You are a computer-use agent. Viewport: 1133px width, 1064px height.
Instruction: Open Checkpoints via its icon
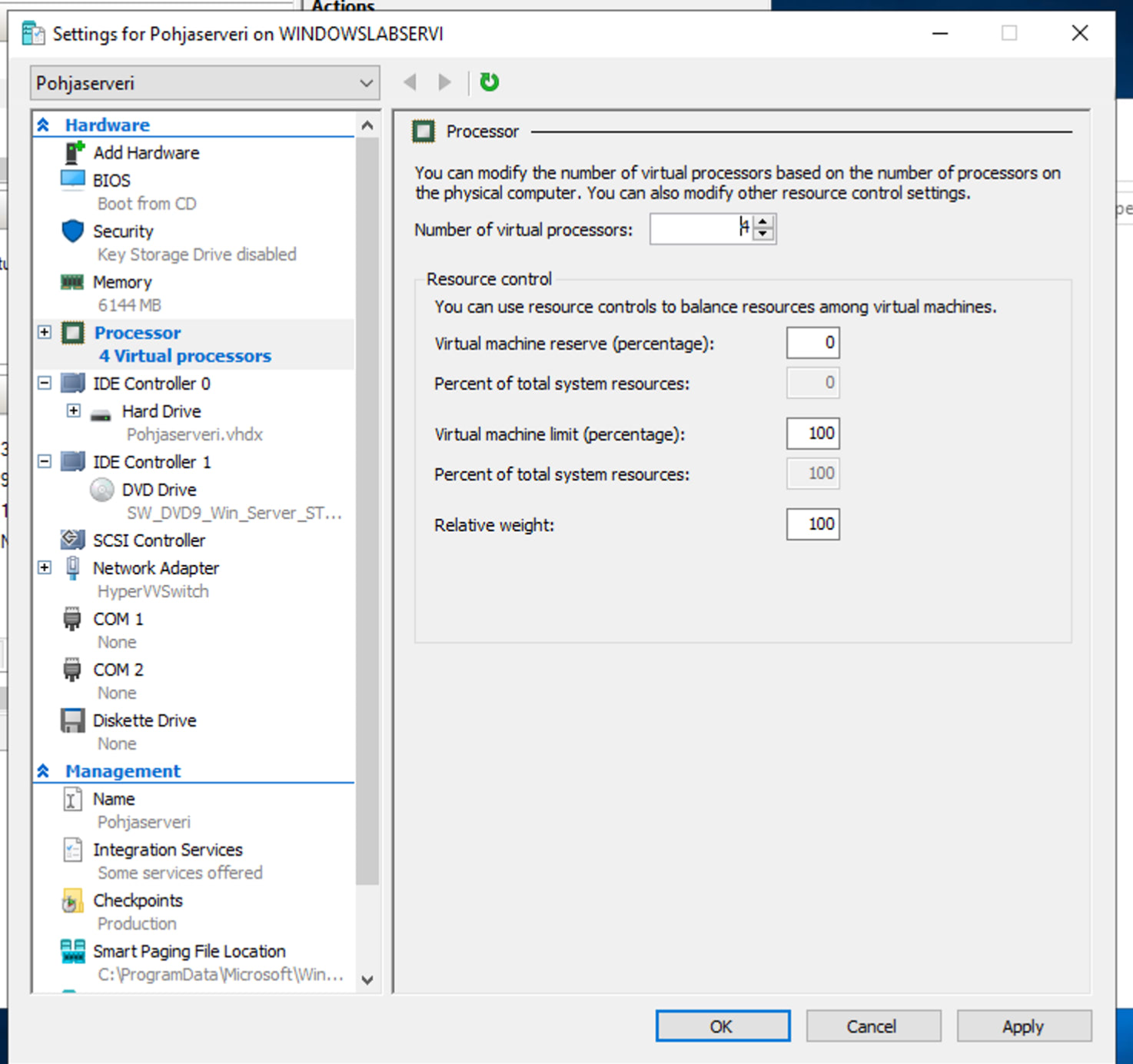point(72,900)
